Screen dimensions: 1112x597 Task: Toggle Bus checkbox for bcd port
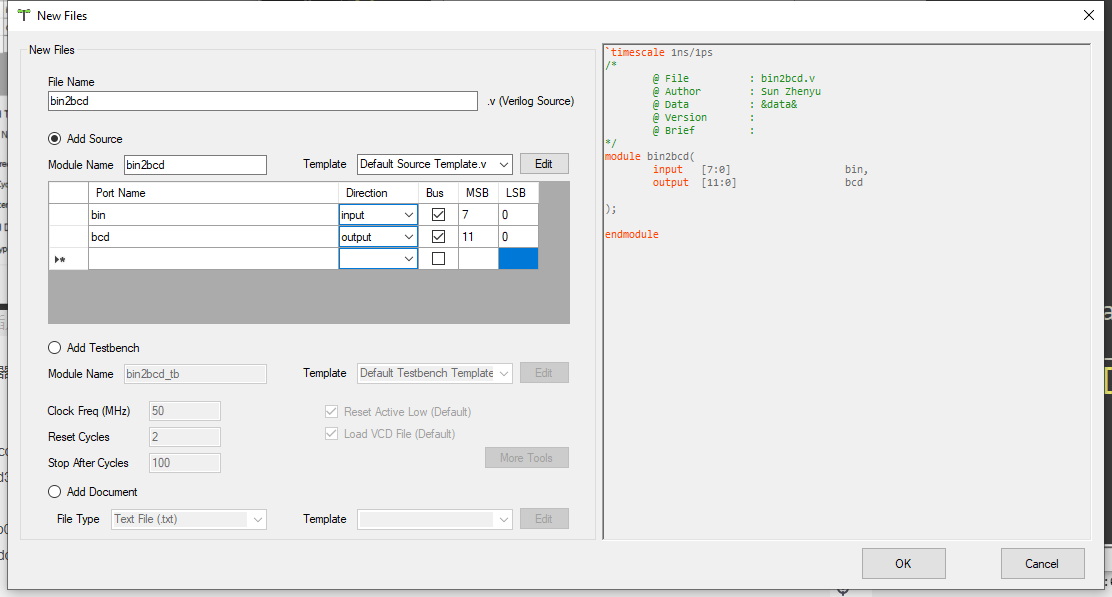click(x=438, y=236)
